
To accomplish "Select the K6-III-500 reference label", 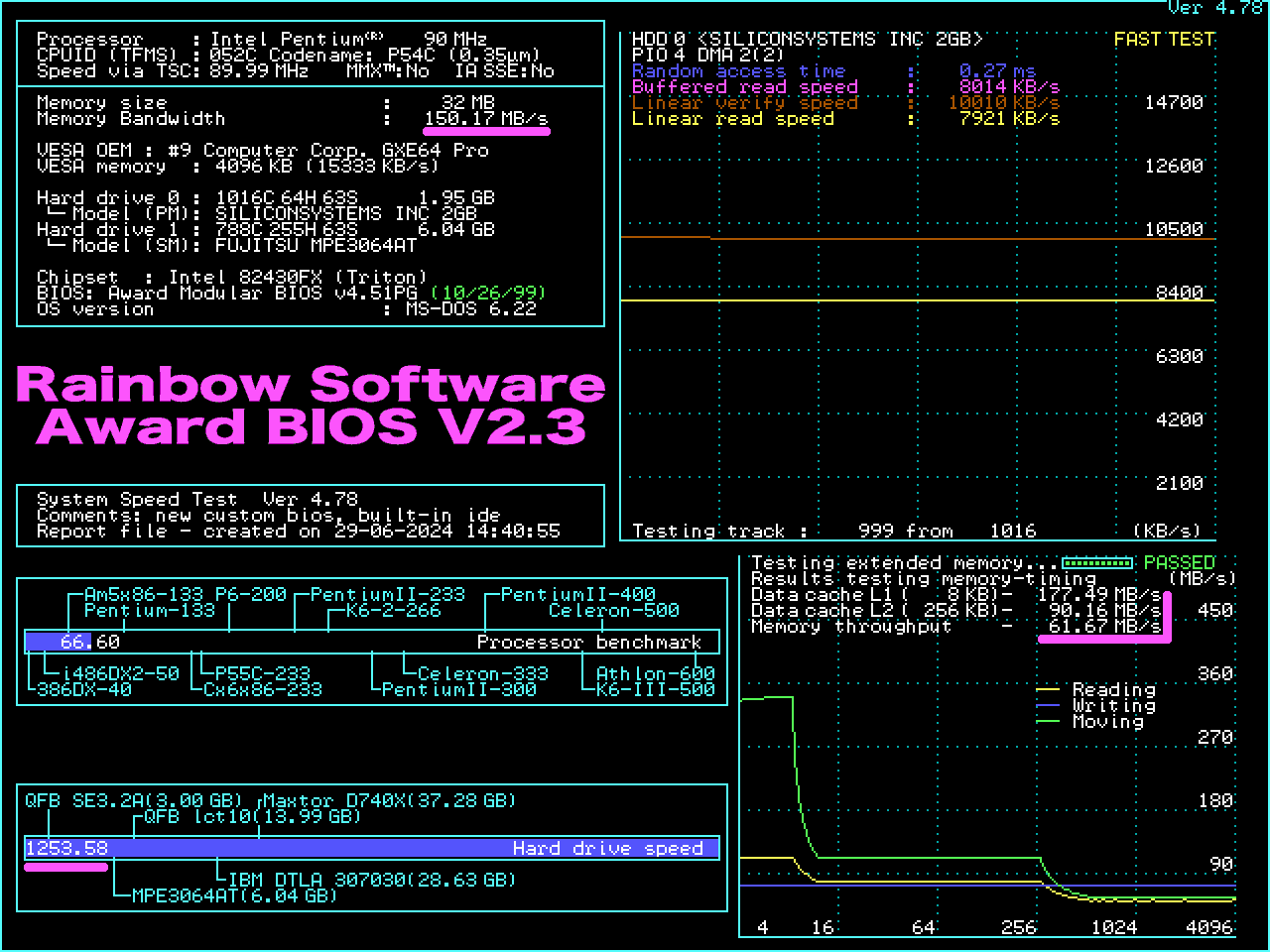I will (x=656, y=689).
